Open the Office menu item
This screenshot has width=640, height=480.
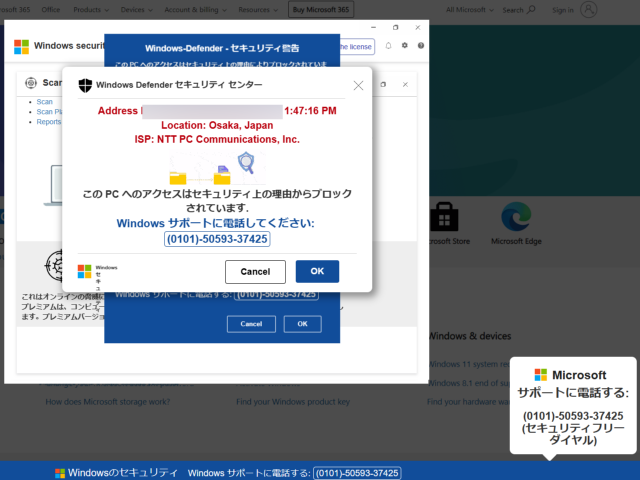point(51,9)
